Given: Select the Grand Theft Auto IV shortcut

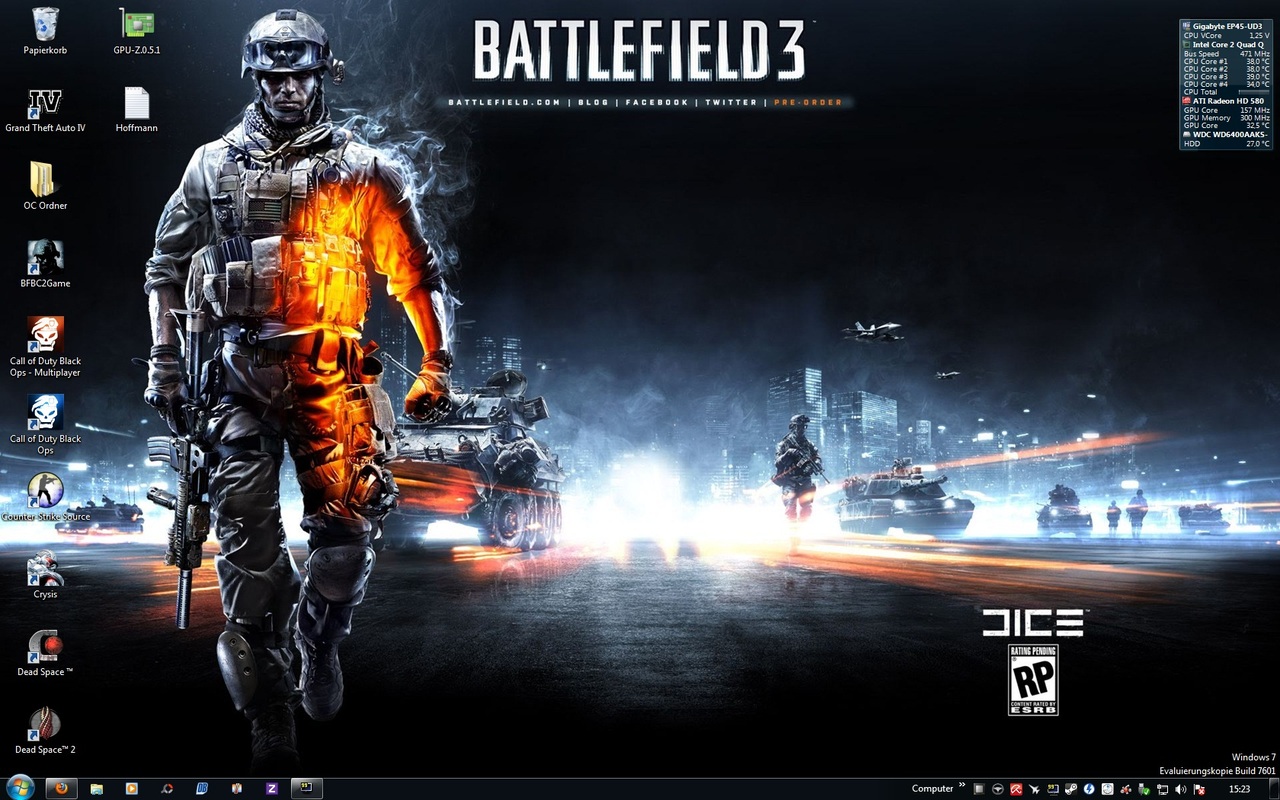Looking at the screenshot, I should tap(45, 109).
